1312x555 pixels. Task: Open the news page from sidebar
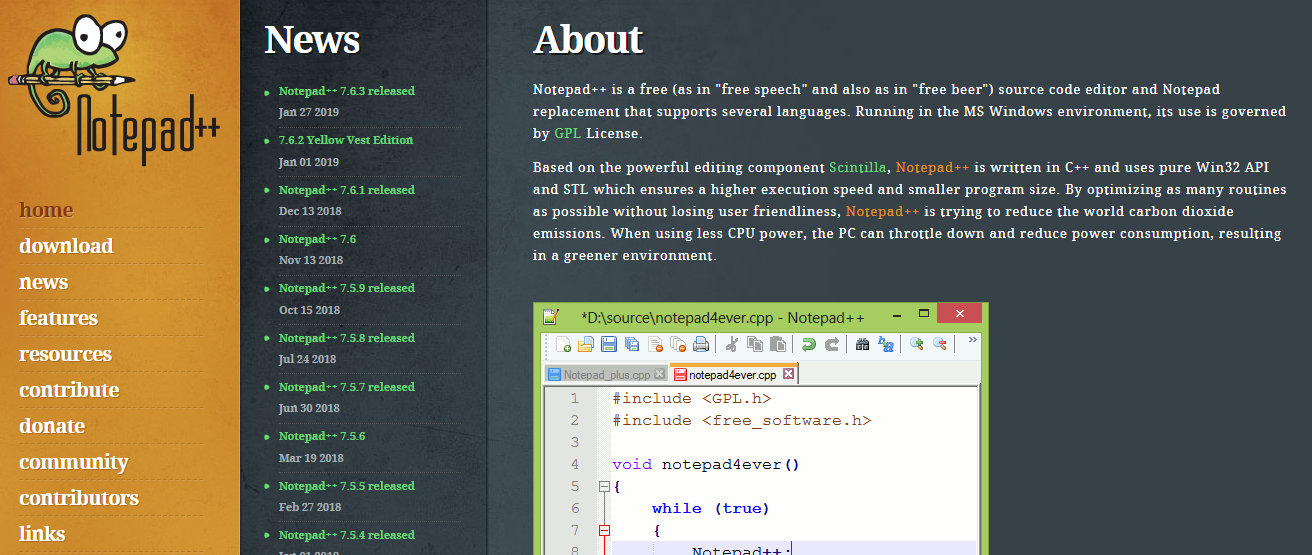[x=44, y=282]
